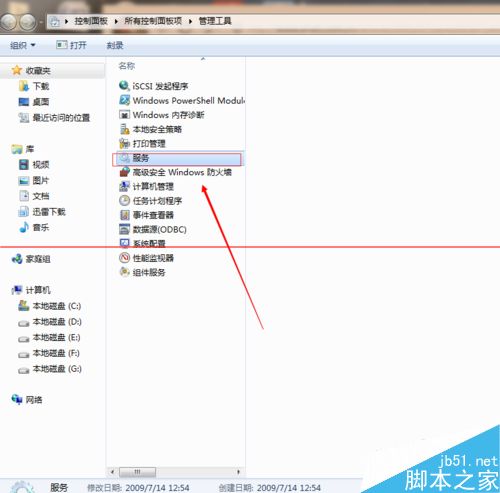Click the Back navigation button

[8, 22]
